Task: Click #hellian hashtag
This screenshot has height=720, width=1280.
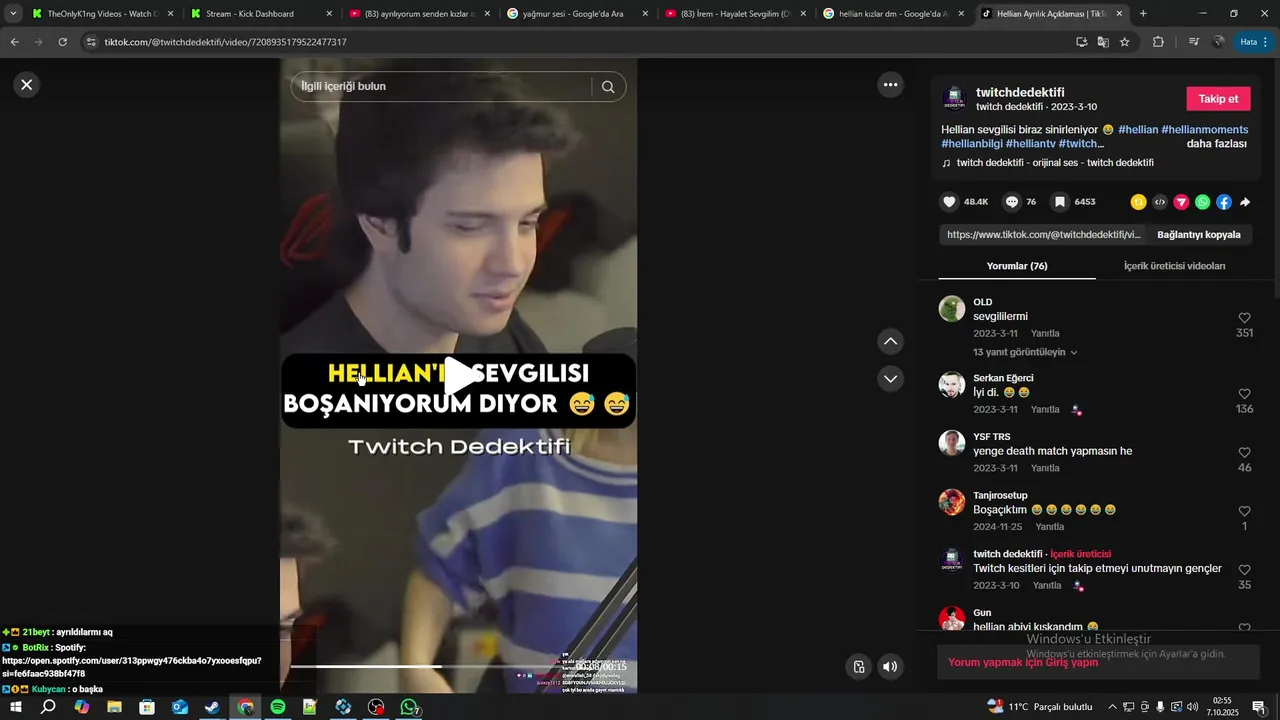Action: point(1138,130)
